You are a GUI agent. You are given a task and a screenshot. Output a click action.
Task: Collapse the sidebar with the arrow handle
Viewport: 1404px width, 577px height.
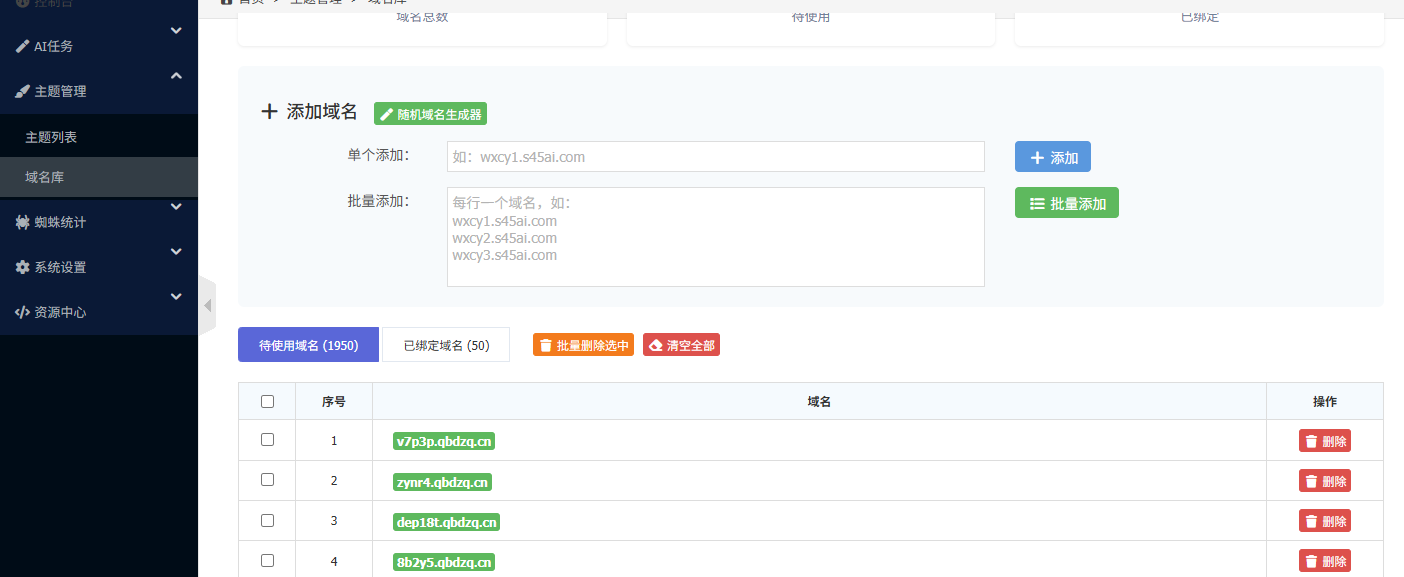pyautogui.click(x=207, y=305)
